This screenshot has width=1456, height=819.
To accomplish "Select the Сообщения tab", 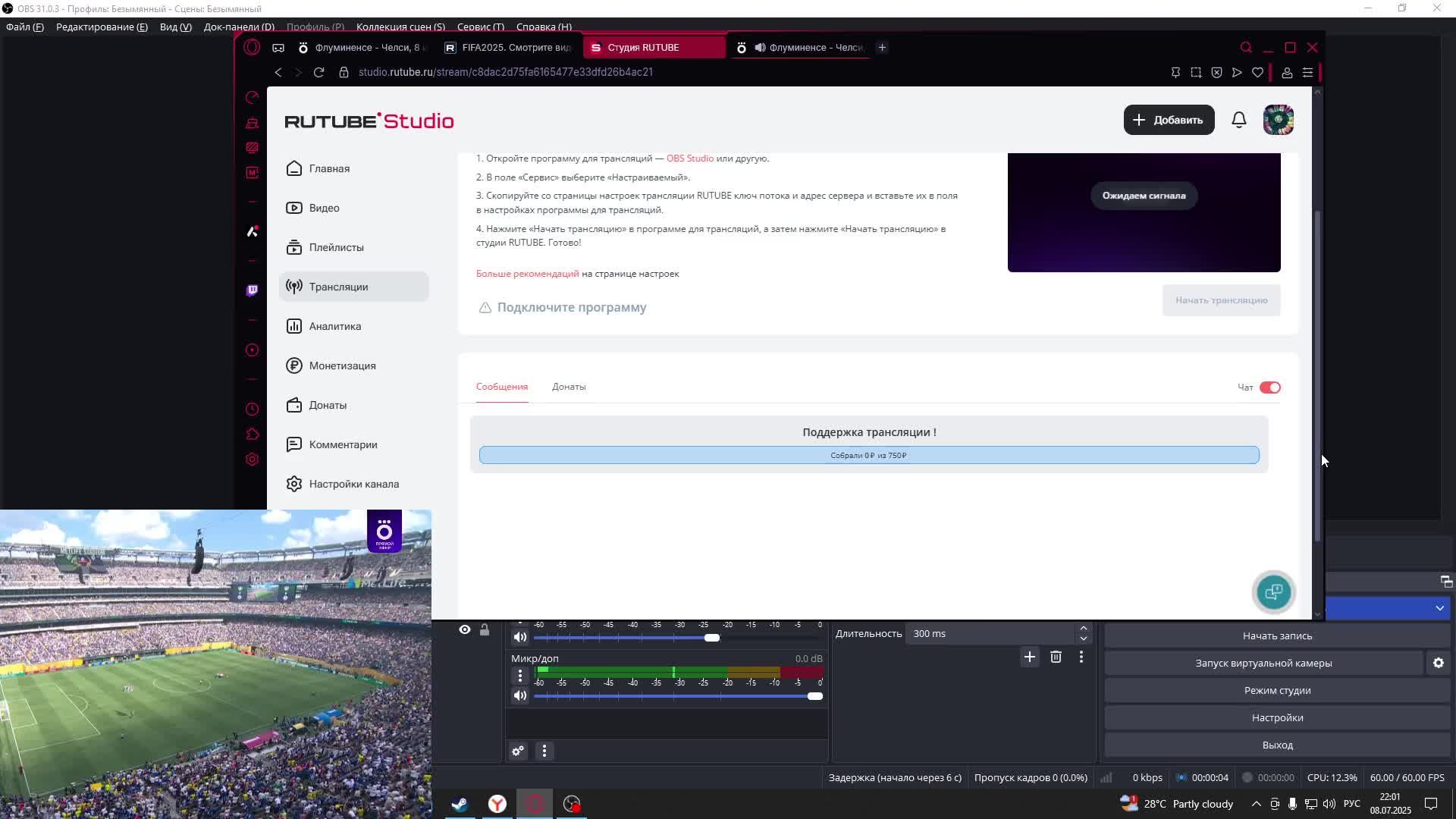I will [502, 387].
